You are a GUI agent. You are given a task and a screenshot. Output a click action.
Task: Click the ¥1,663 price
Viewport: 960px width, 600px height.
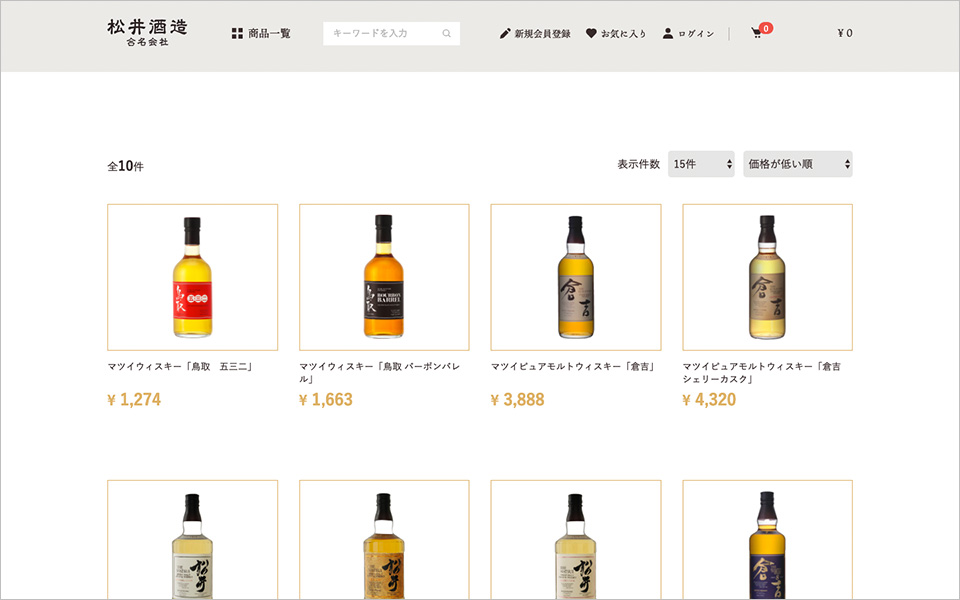coord(326,400)
